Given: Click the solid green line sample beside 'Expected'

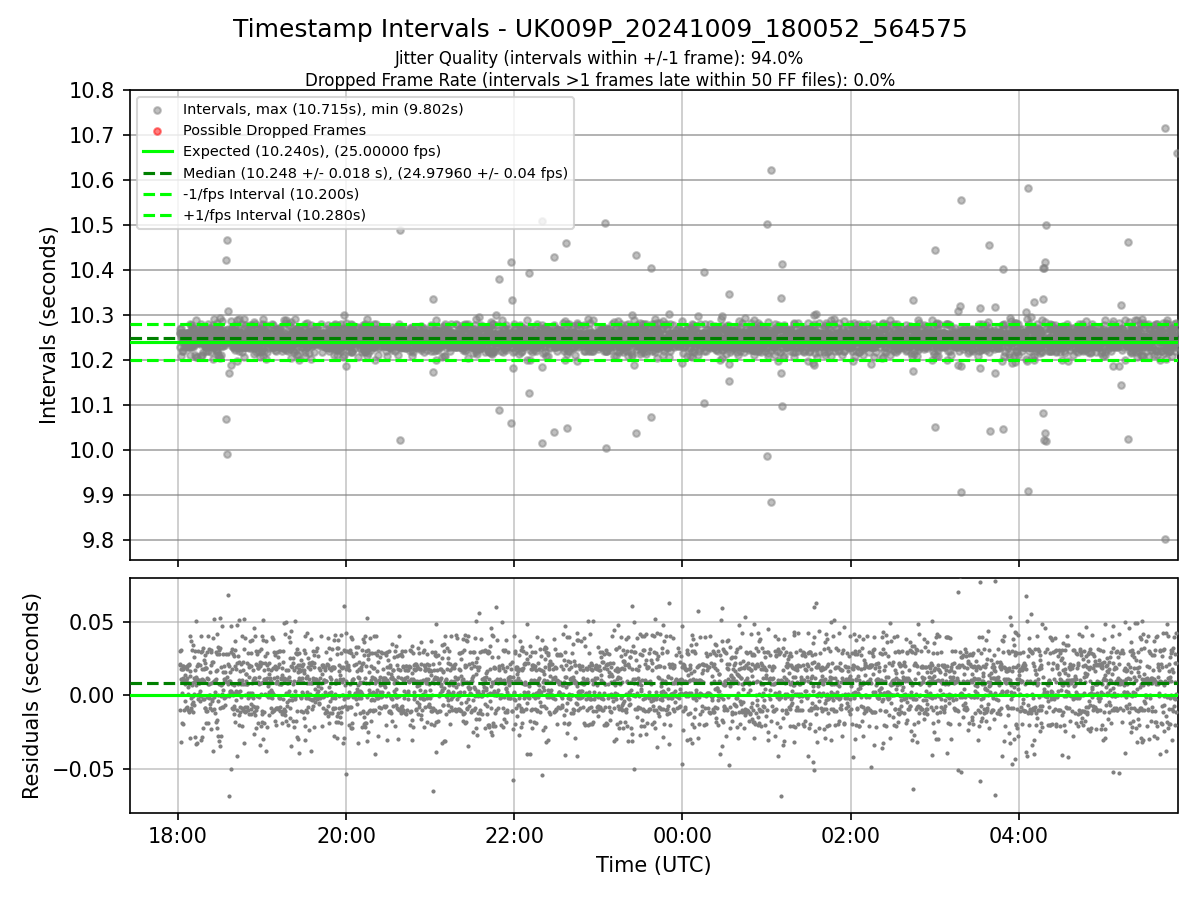Looking at the screenshot, I should (157, 152).
